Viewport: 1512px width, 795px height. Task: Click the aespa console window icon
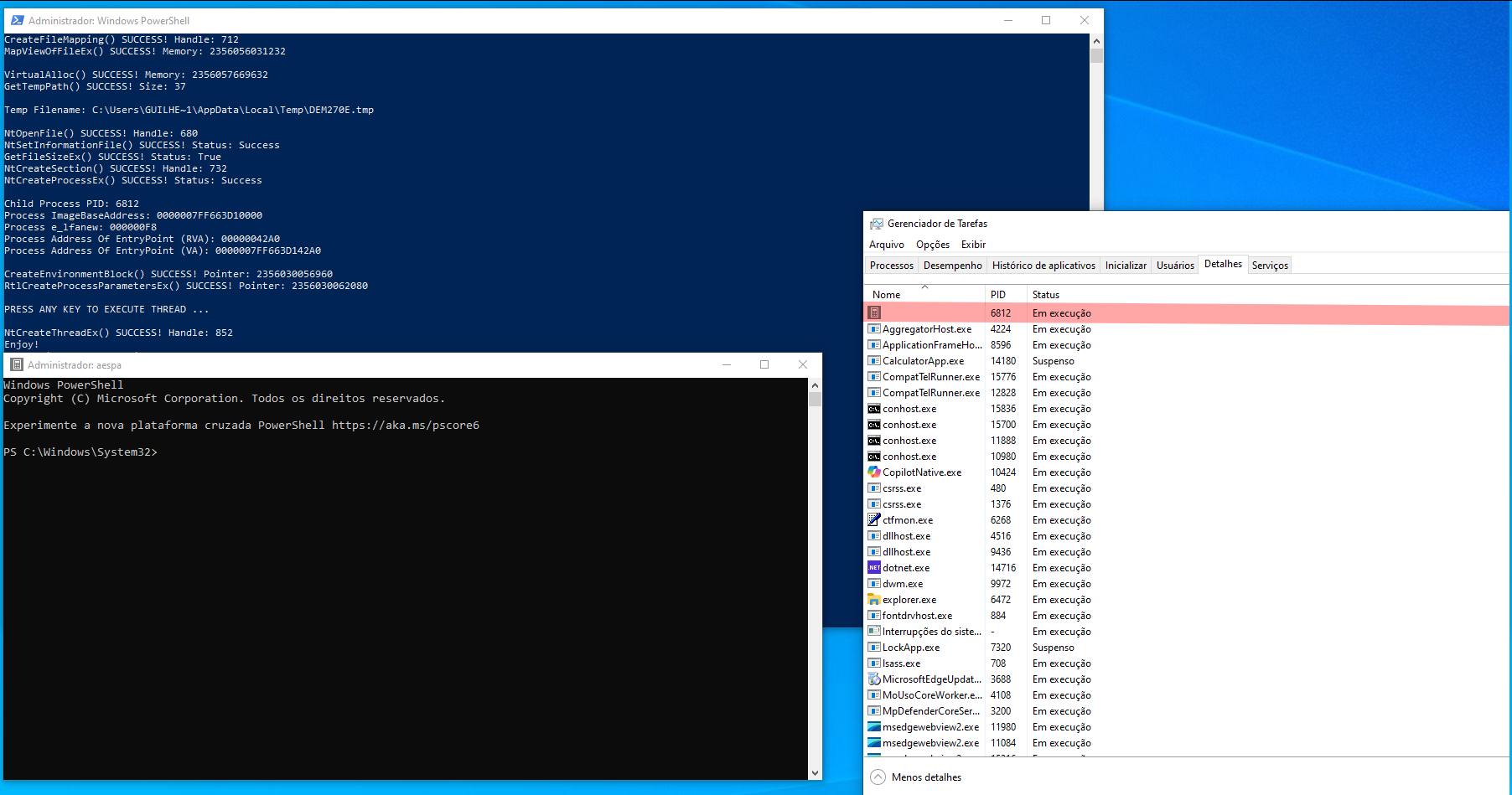pyautogui.click(x=15, y=364)
